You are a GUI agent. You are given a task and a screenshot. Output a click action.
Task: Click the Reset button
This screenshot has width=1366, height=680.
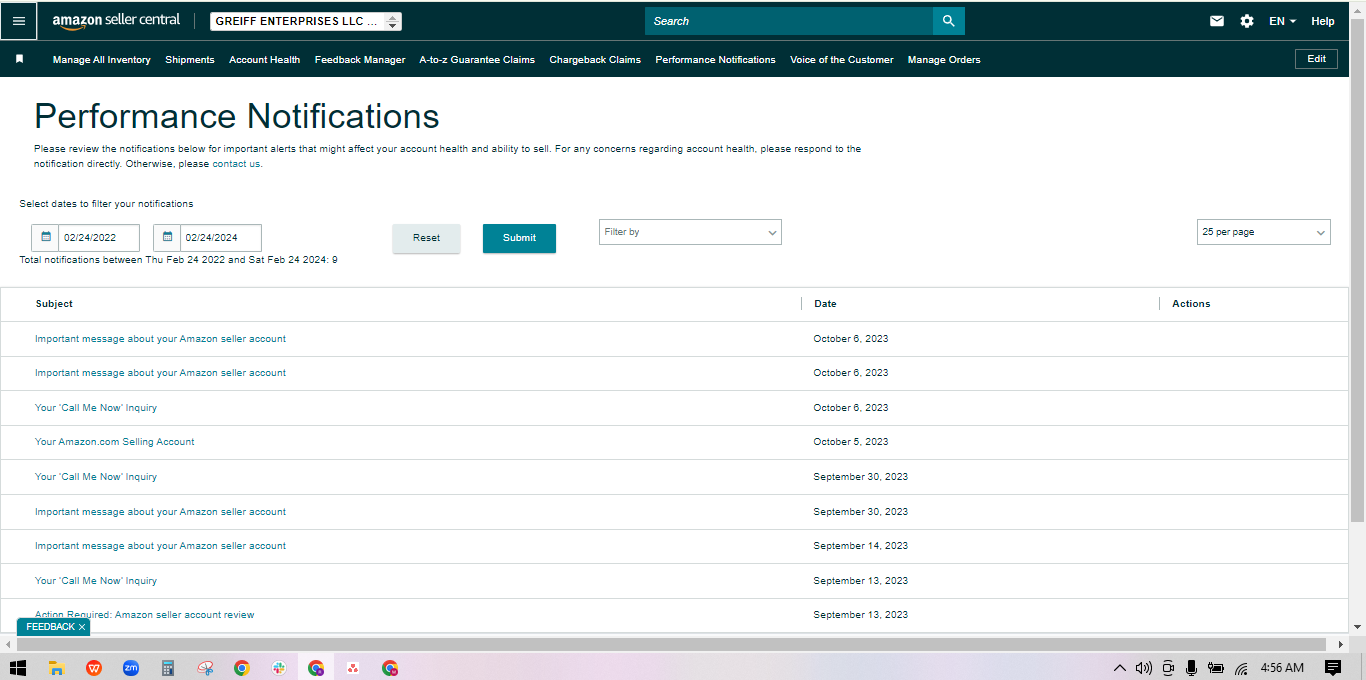426,238
